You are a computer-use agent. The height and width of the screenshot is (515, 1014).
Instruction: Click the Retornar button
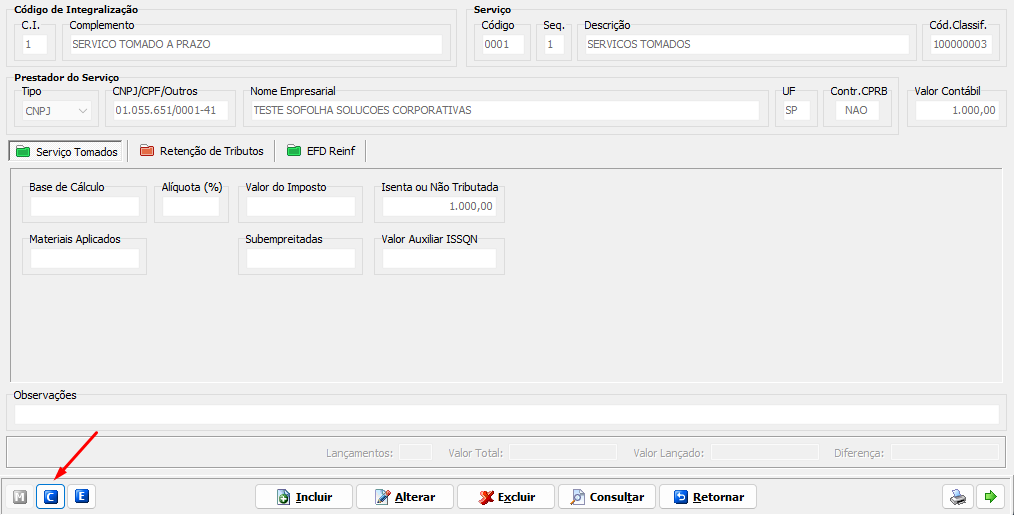[708, 496]
